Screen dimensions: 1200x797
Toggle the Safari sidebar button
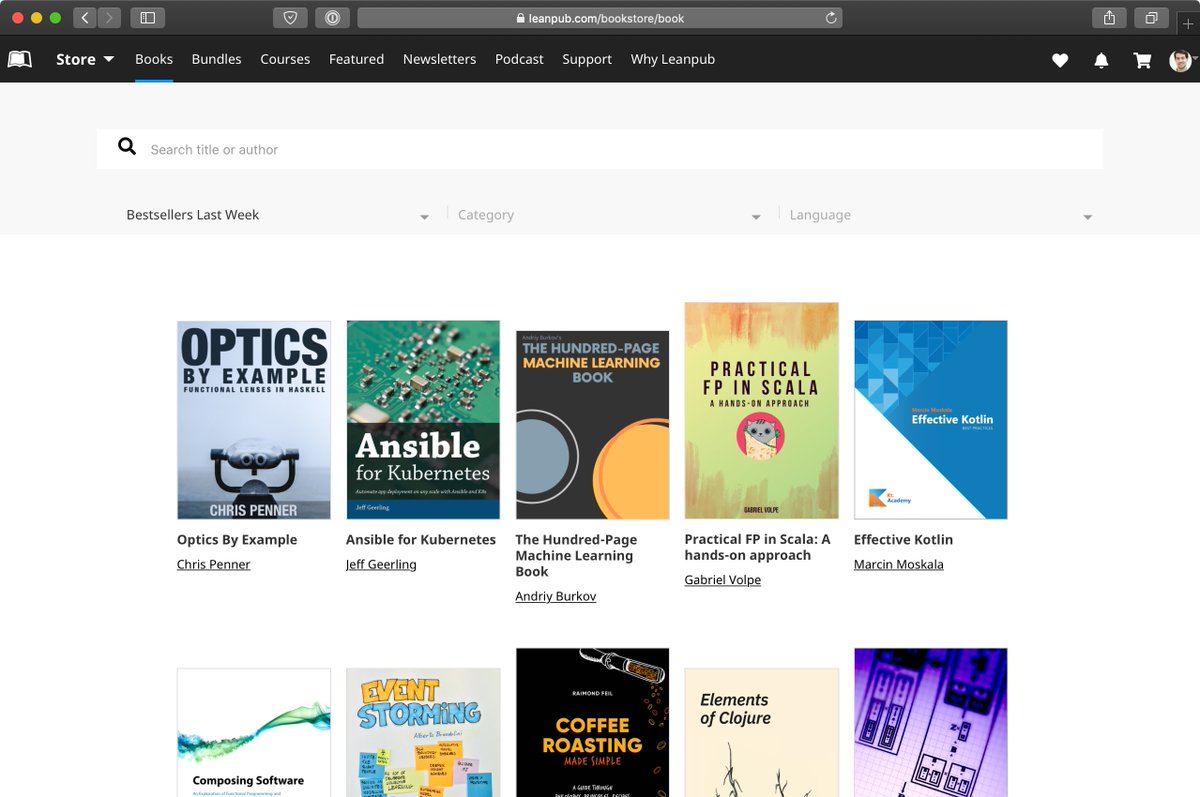(147, 18)
